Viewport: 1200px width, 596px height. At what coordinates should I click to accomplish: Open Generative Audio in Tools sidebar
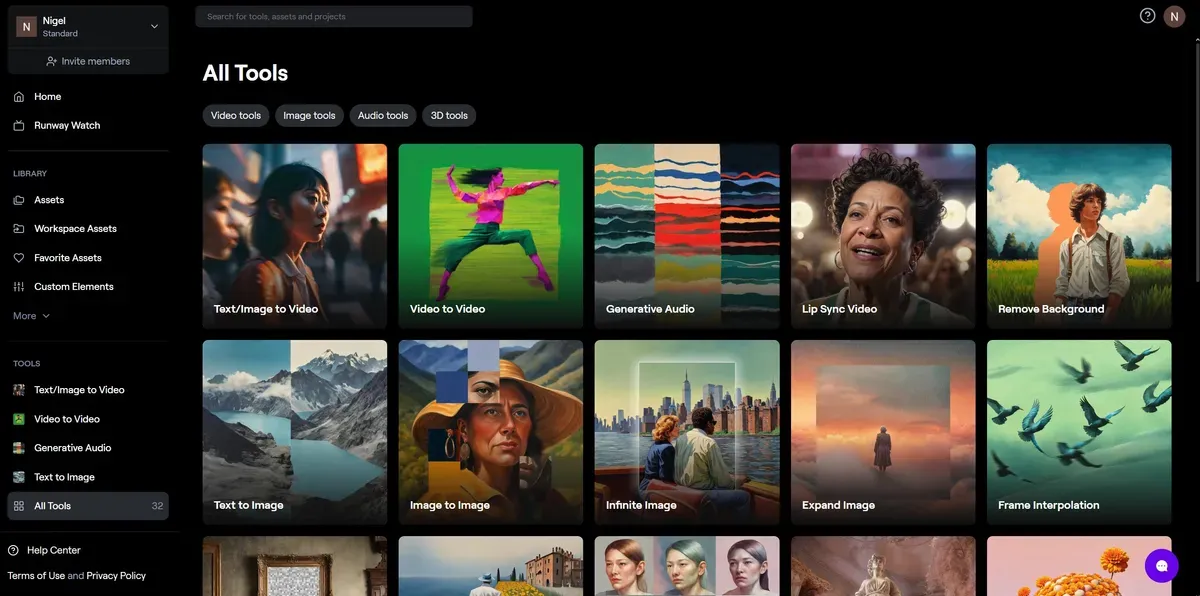(x=72, y=448)
